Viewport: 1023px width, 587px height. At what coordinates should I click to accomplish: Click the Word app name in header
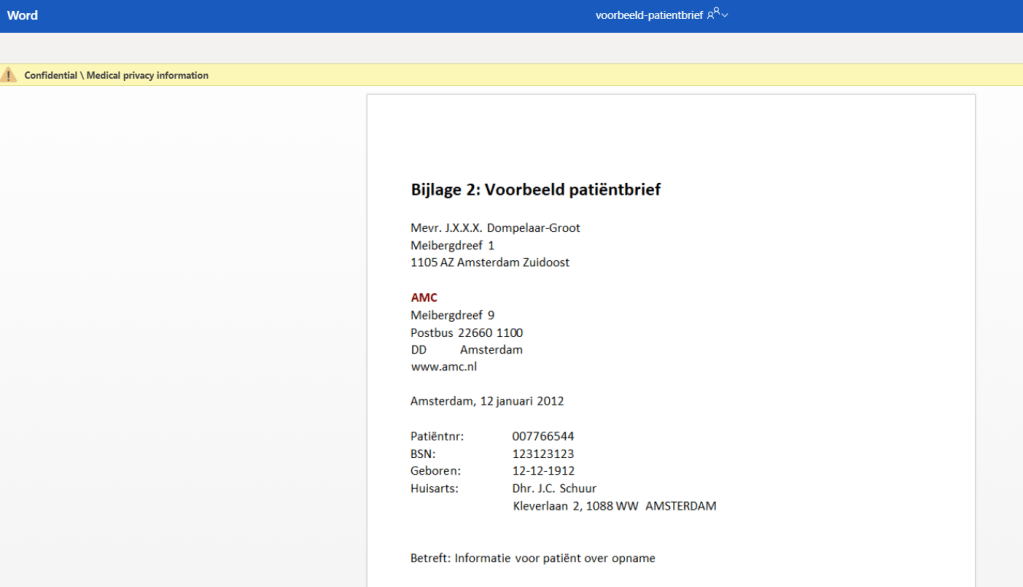pyautogui.click(x=22, y=15)
